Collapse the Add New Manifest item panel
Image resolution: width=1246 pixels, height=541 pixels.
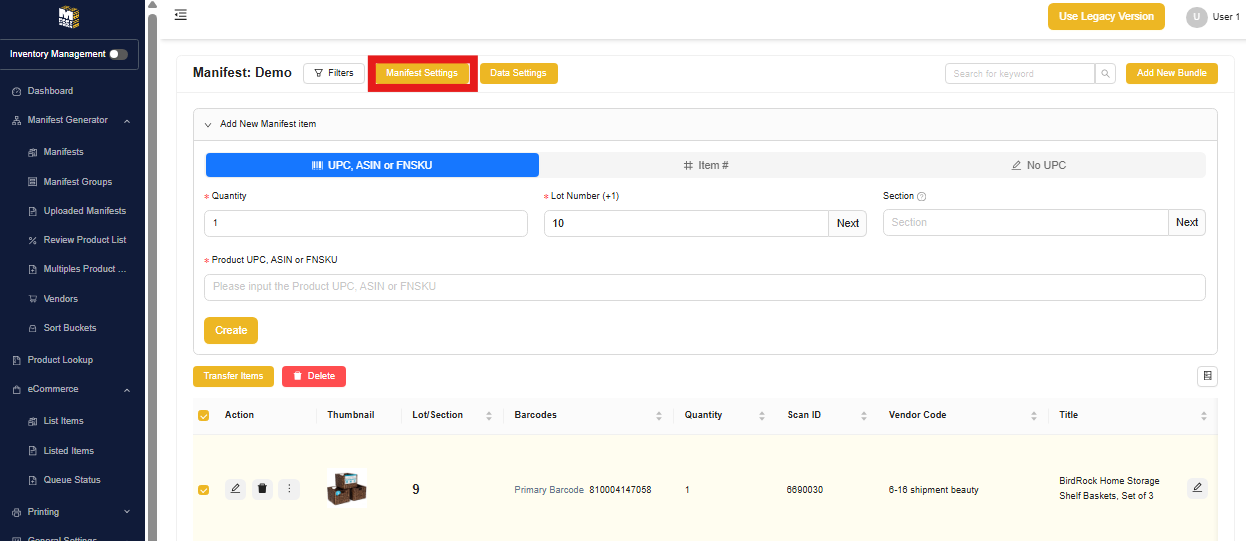[x=208, y=125]
